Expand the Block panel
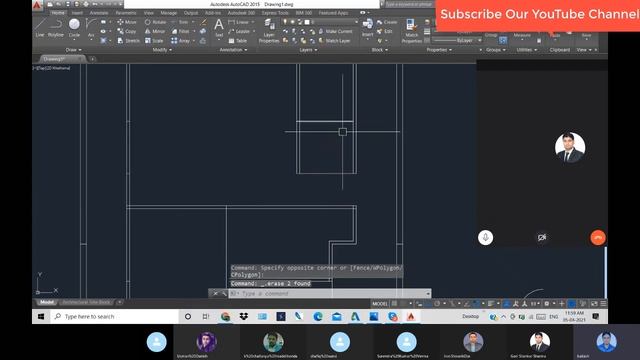The height and width of the screenshot is (360, 640). click(x=380, y=50)
